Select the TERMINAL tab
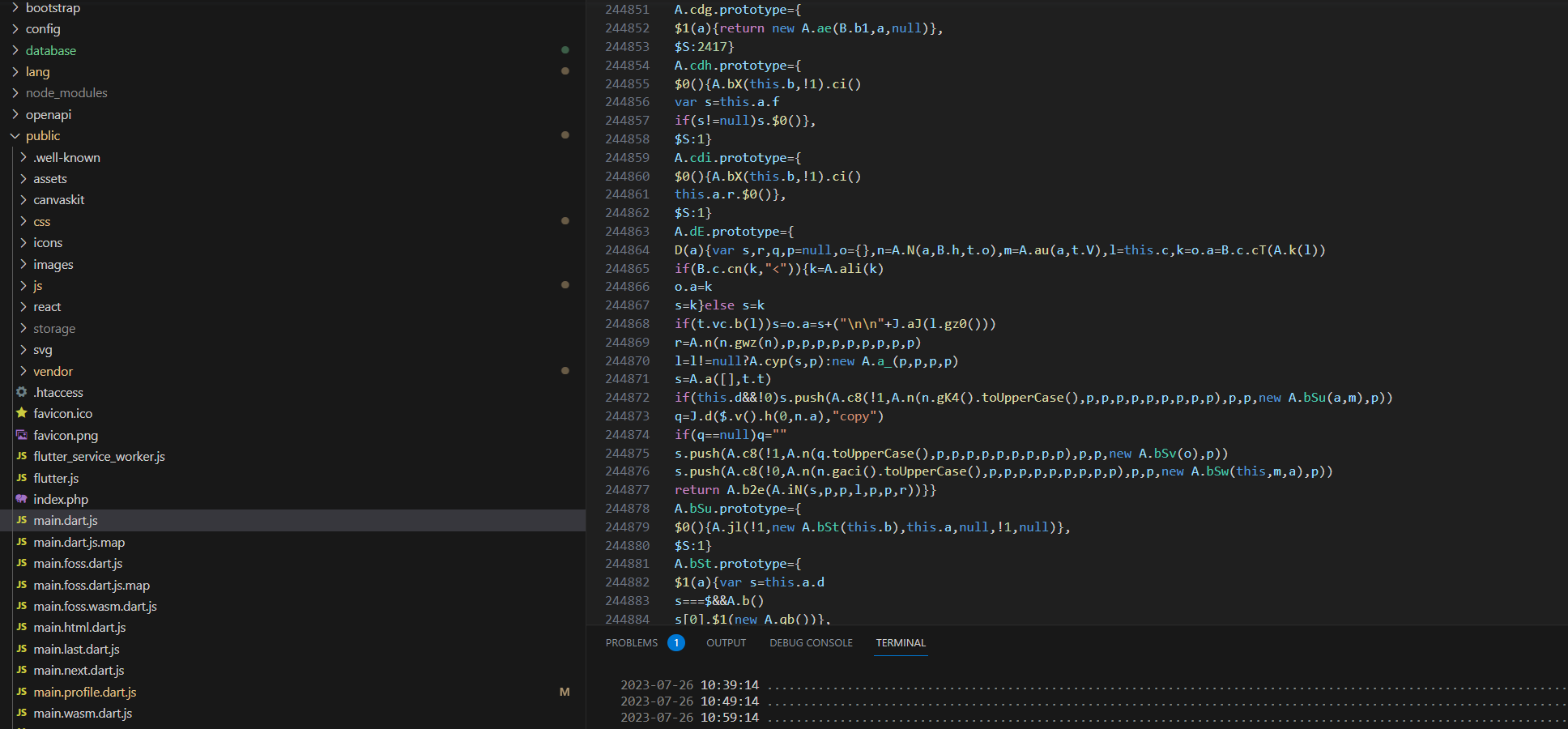The height and width of the screenshot is (729, 1568). click(x=901, y=642)
